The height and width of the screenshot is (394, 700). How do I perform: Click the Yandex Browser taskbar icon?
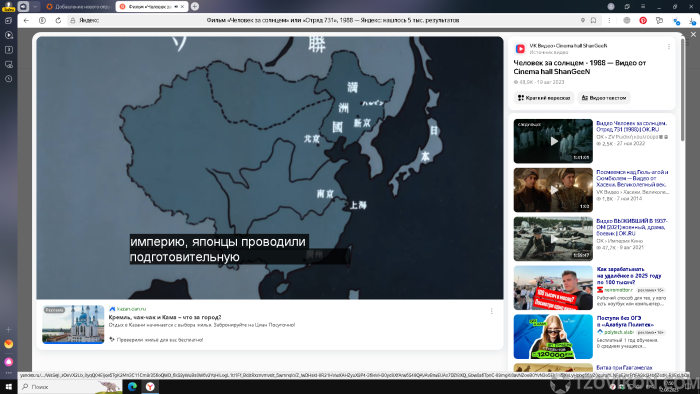click(x=150, y=387)
